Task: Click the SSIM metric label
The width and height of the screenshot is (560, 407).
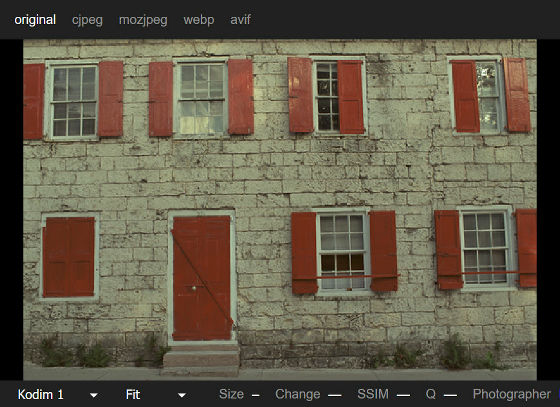Action: click(373, 394)
